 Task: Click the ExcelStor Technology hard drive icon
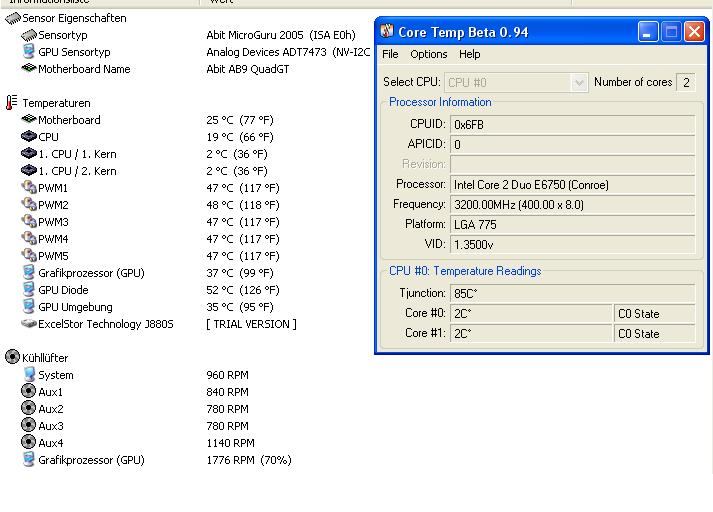[x=29, y=324]
